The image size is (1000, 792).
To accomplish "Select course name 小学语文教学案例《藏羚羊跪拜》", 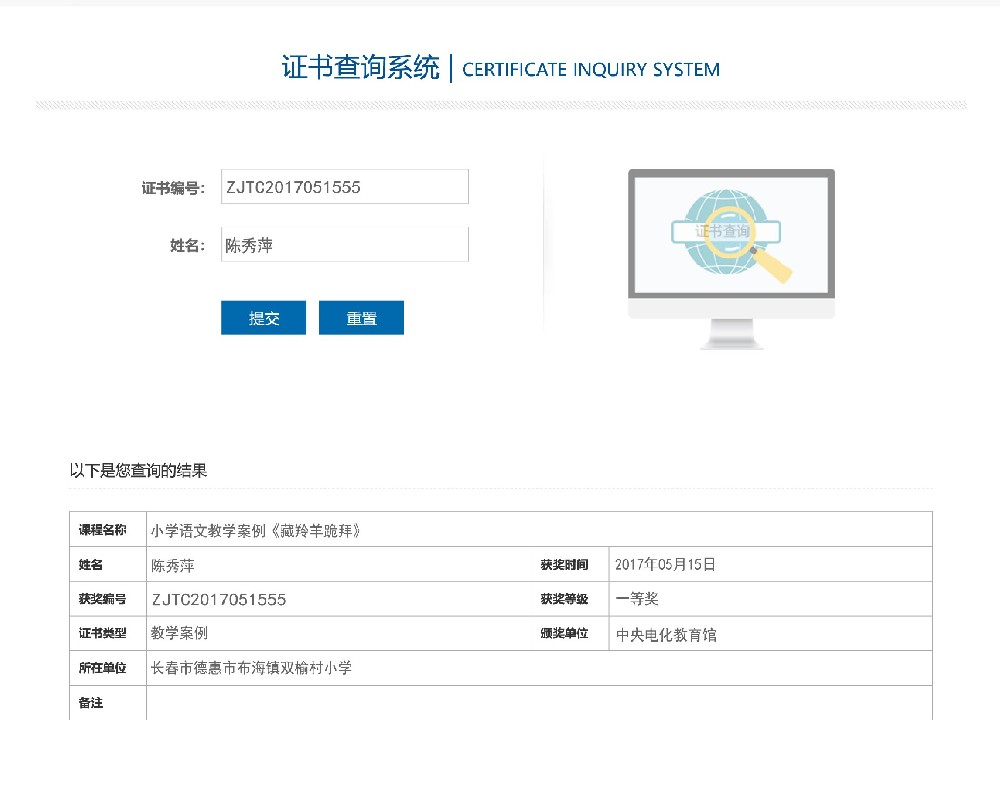I will pos(256,531).
